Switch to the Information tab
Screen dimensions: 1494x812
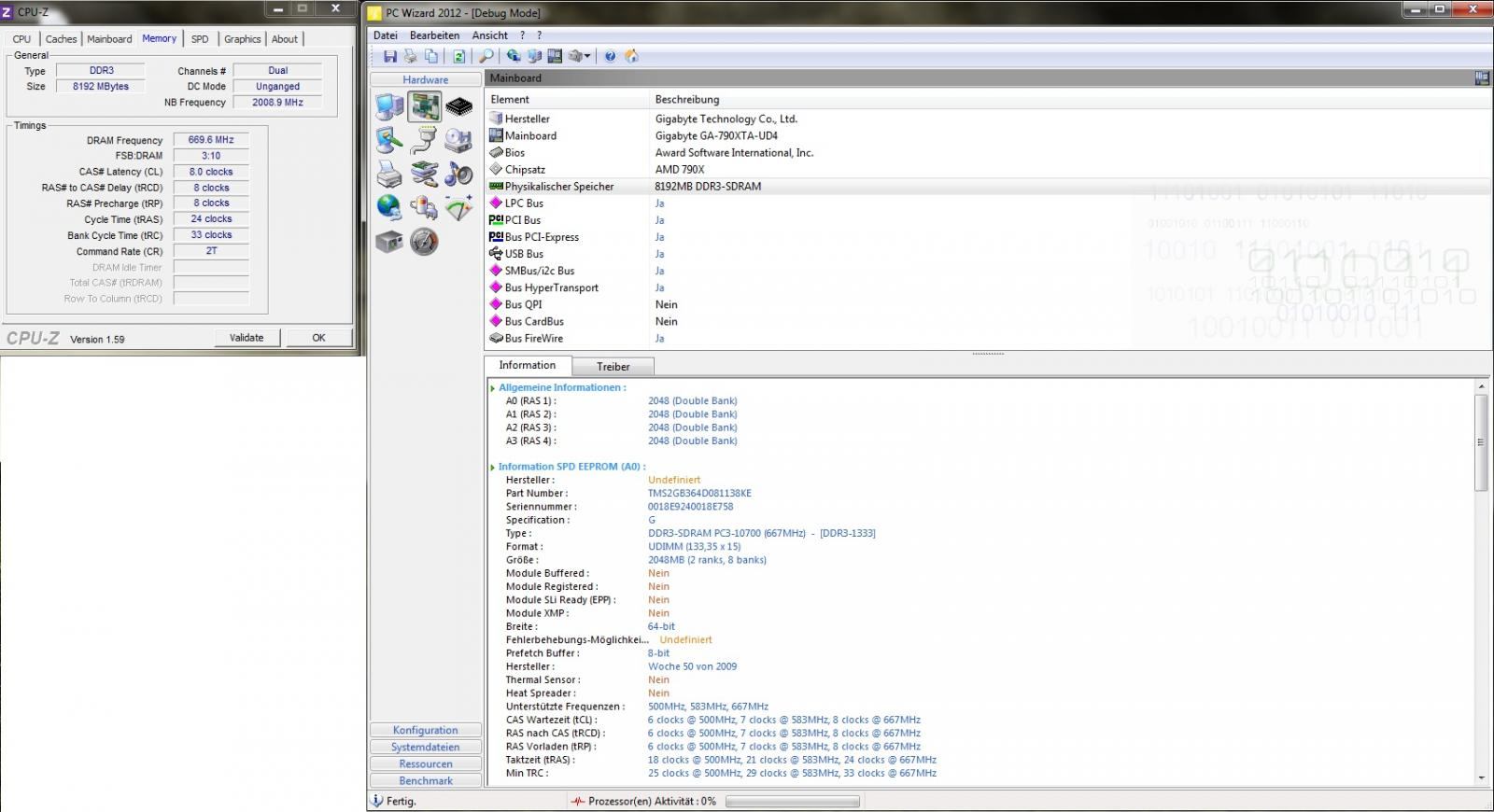click(x=528, y=365)
